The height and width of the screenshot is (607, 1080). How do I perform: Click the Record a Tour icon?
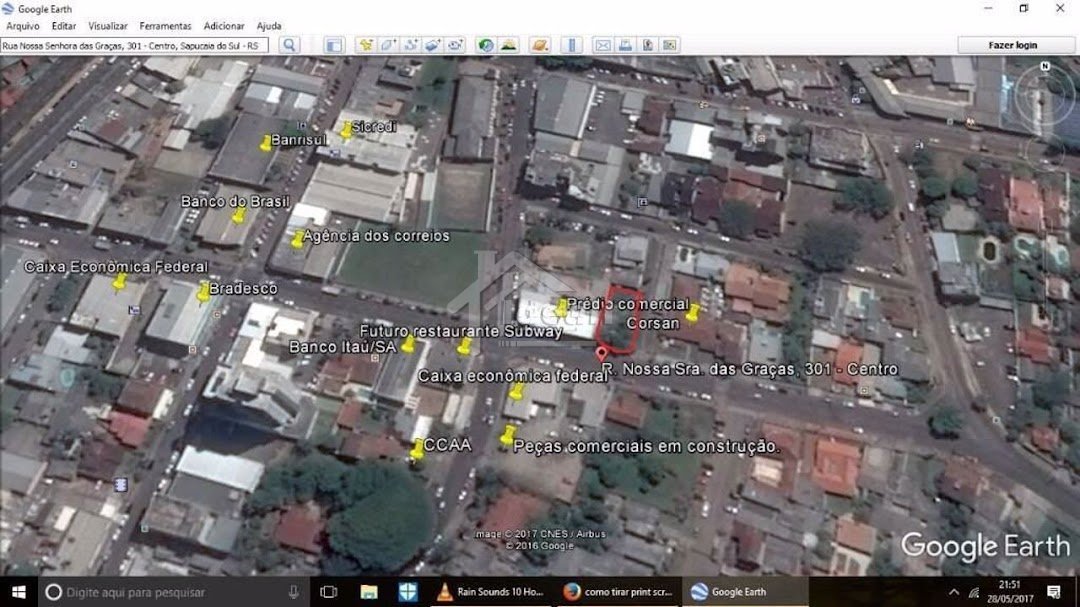click(x=456, y=45)
